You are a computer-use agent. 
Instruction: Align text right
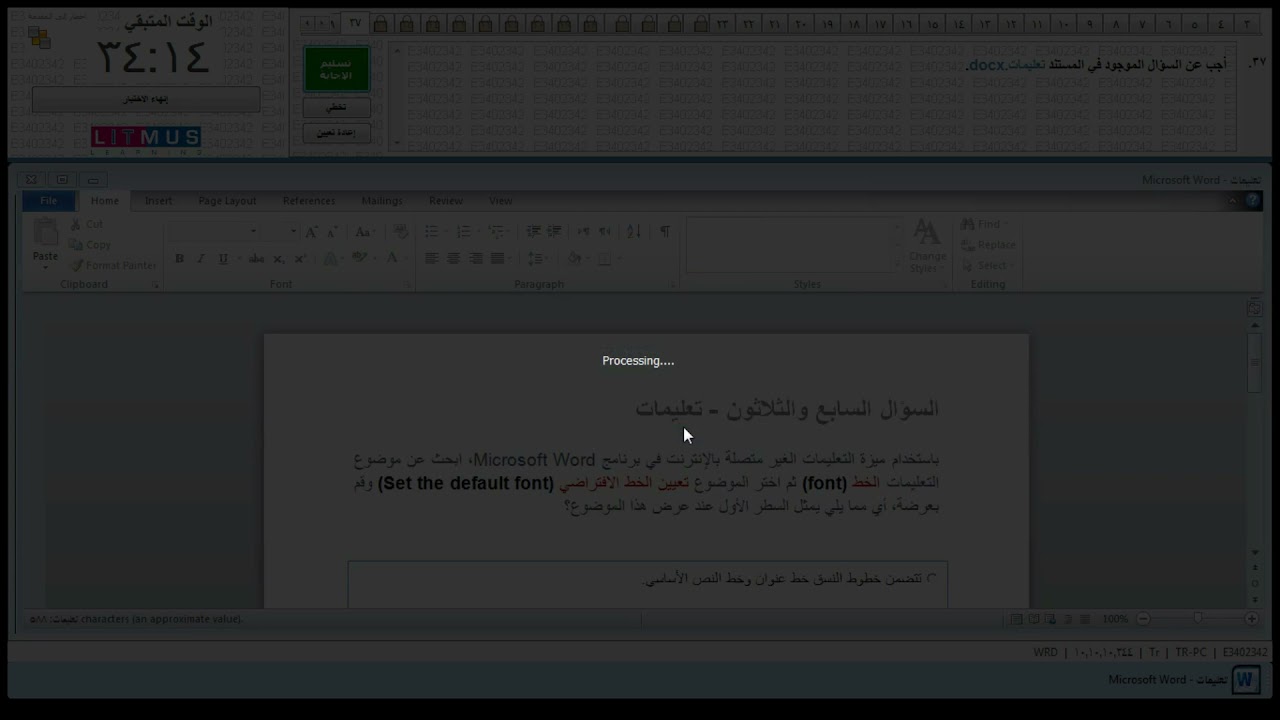pyautogui.click(x=476, y=258)
